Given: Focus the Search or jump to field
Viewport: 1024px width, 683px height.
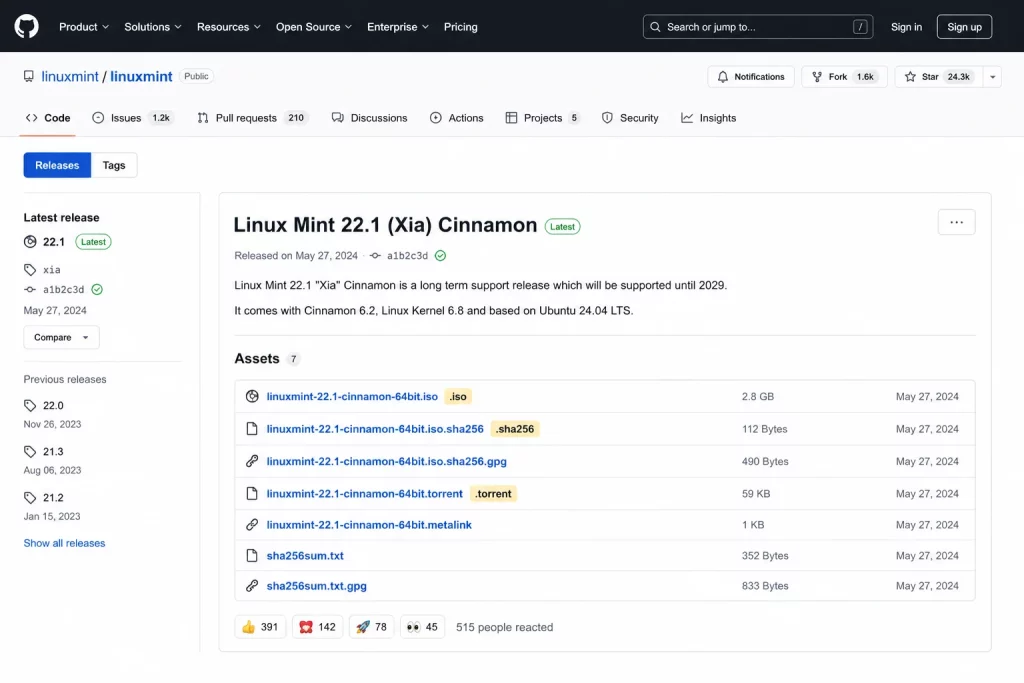Looking at the screenshot, I should tap(758, 27).
